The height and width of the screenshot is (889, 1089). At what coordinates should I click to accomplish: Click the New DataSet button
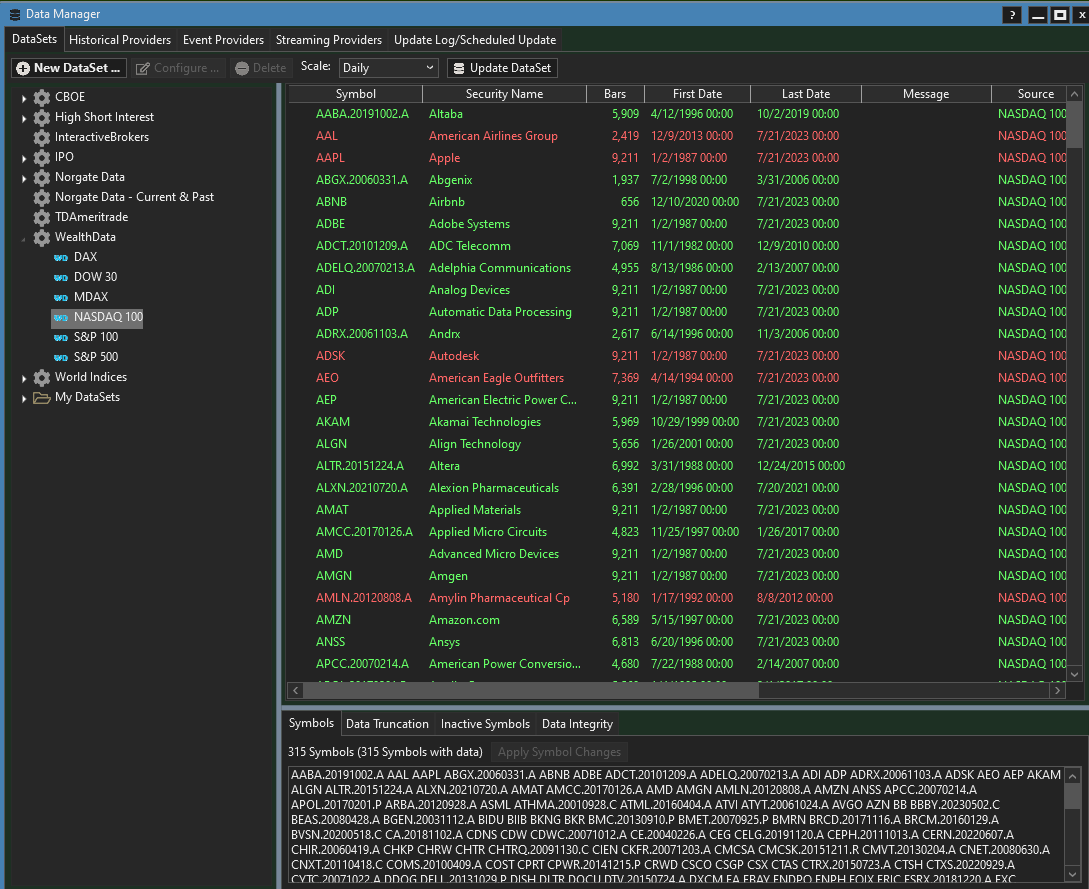coord(69,68)
